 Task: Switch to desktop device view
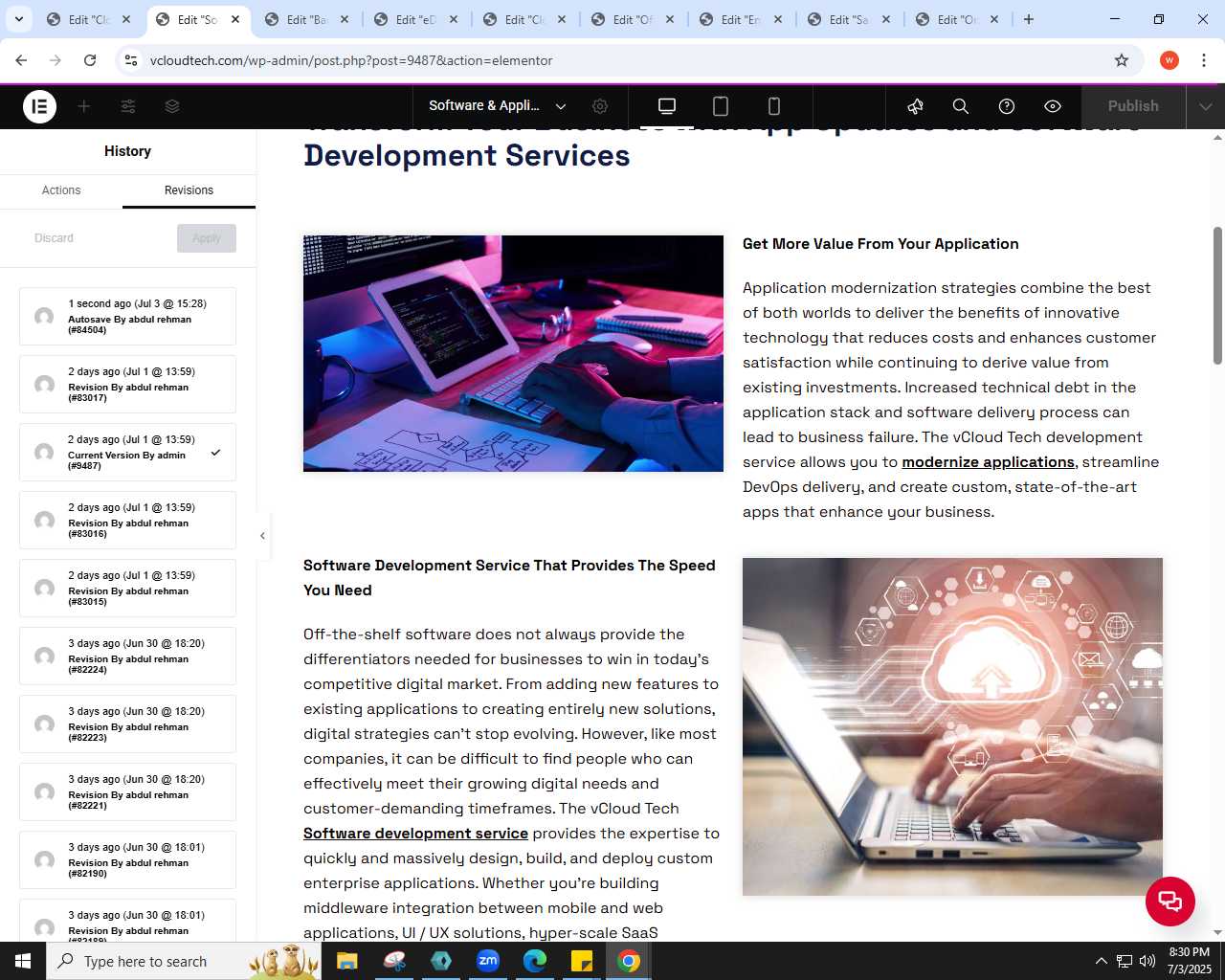pos(667,106)
